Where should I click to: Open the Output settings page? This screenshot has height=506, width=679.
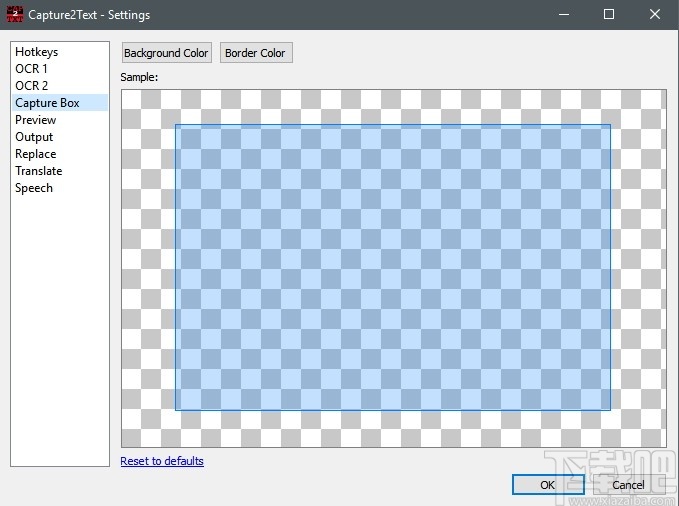[x=60, y=136]
